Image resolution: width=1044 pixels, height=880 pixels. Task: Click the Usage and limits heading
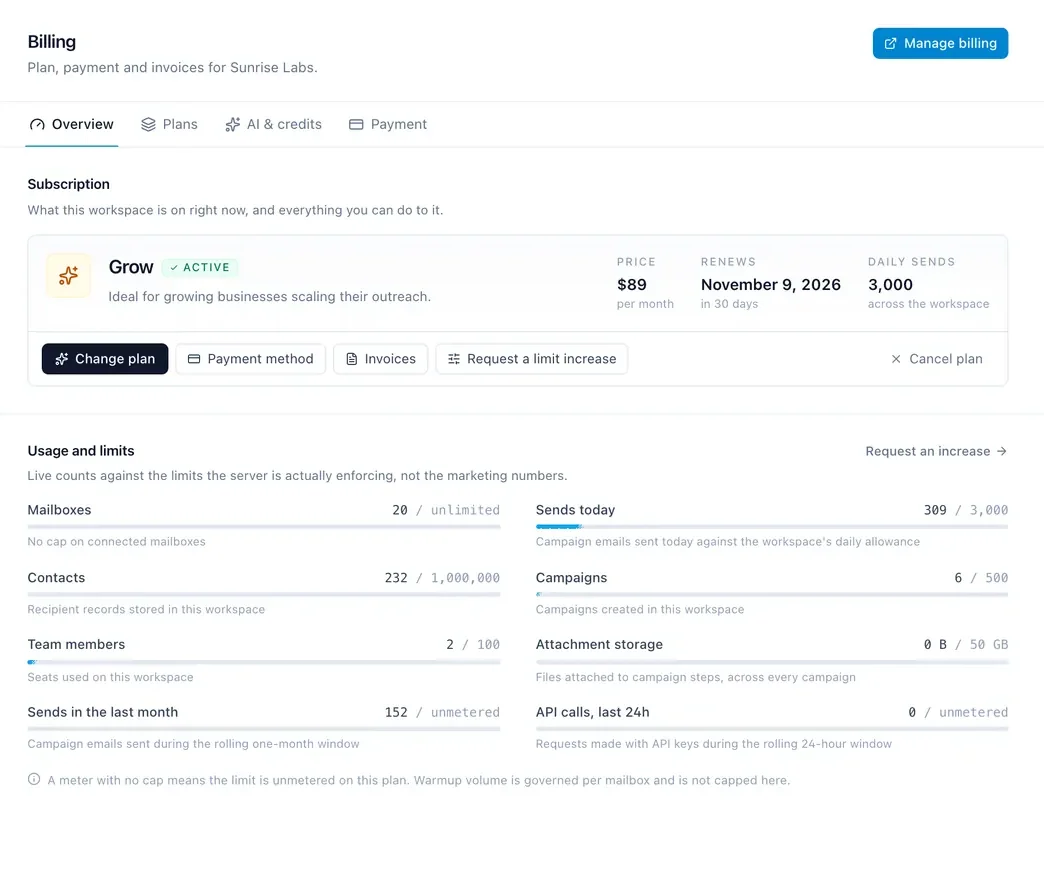(x=81, y=451)
